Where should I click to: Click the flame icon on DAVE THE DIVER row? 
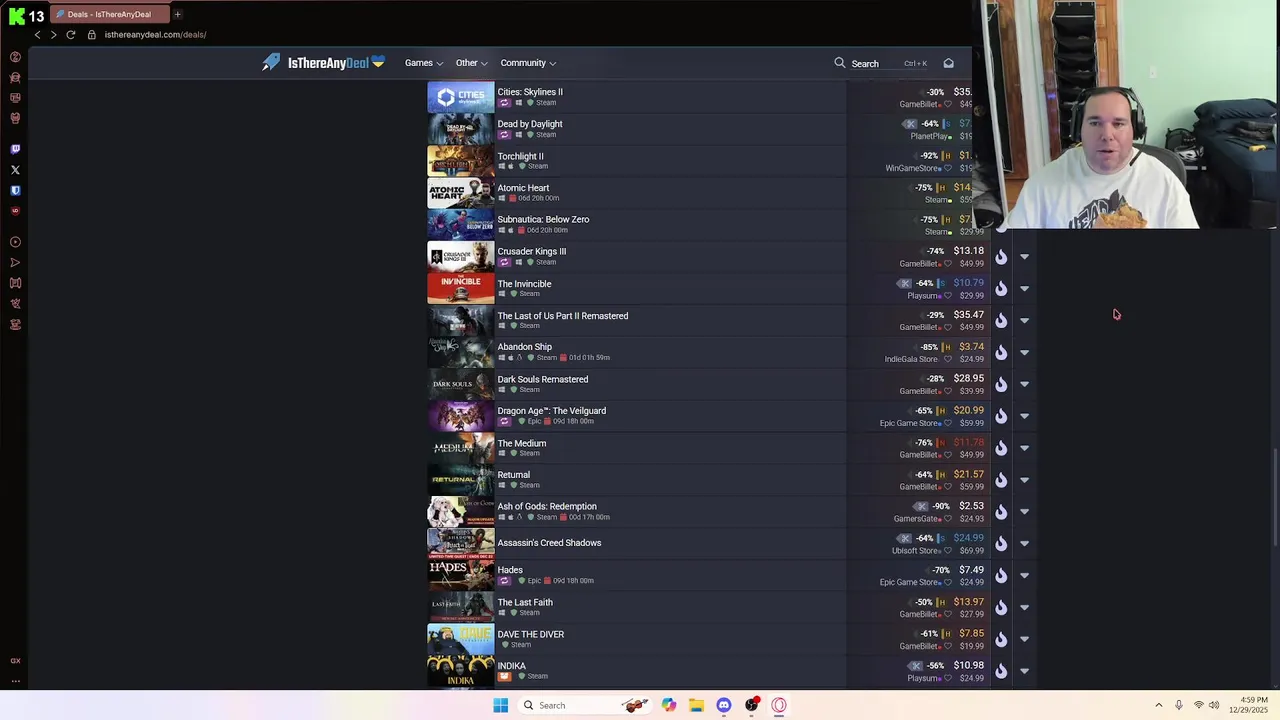[x=1000, y=639]
